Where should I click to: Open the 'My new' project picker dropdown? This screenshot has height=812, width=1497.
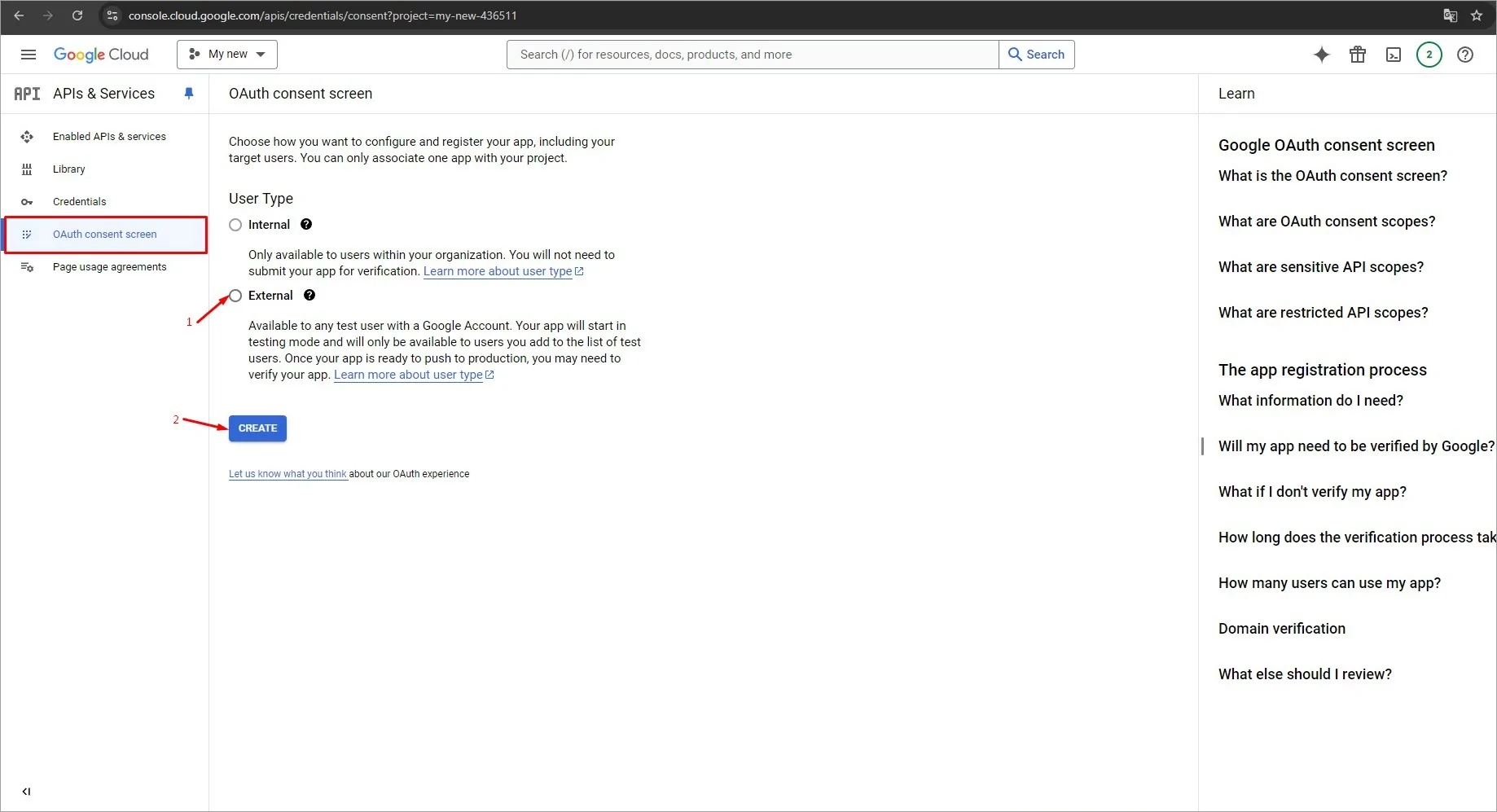tap(226, 54)
